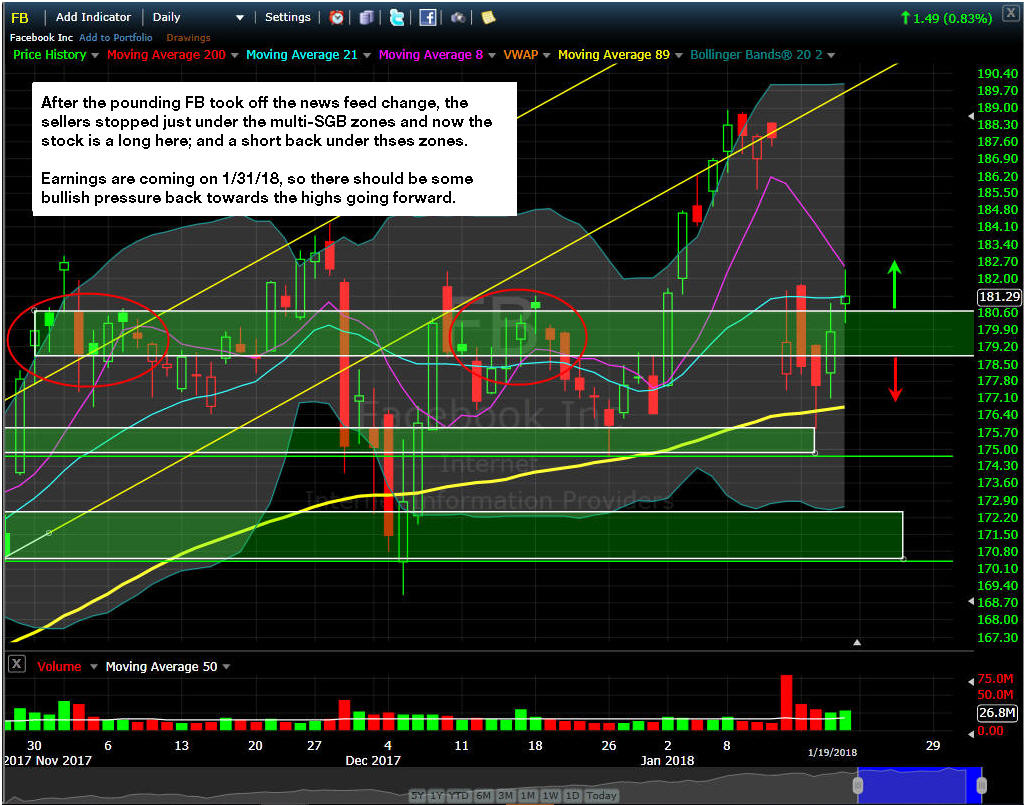1027x805 pixels.
Task: Remove the Volume panel with its X box
Action: pyautogui.click(x=16, y=664)
